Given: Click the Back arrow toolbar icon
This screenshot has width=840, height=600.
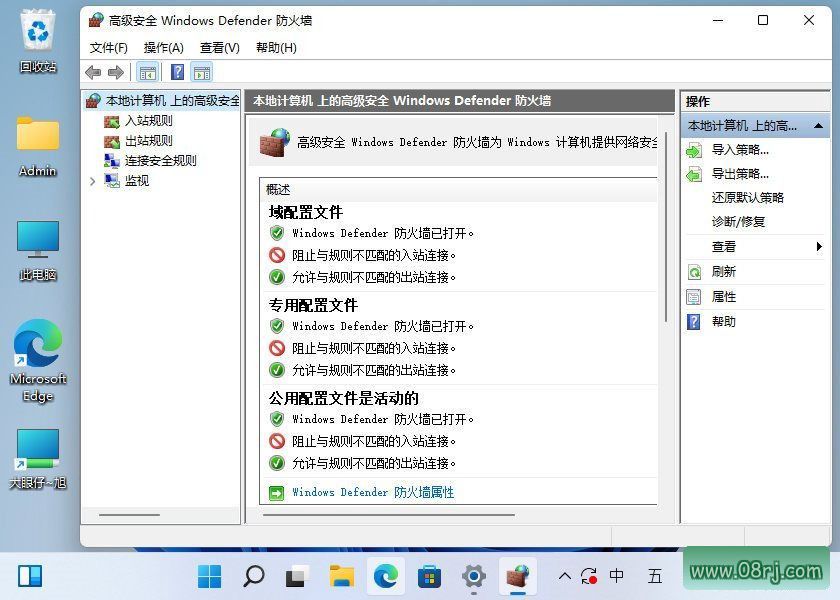Looking at the screenshot, I should pos(93,72).
